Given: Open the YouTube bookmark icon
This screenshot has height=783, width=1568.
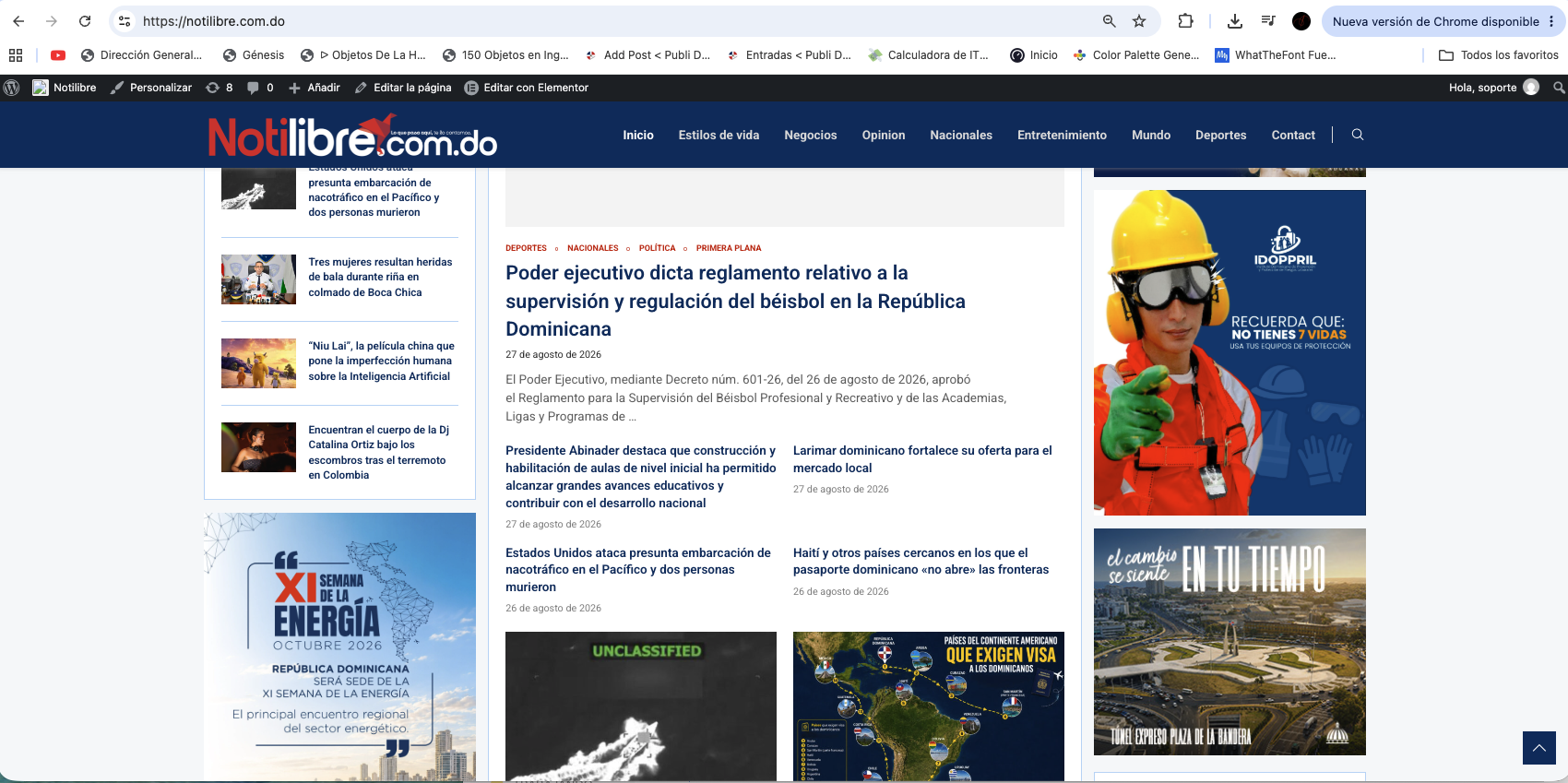Looking at the screenshot, I should [x=58, y=55].
